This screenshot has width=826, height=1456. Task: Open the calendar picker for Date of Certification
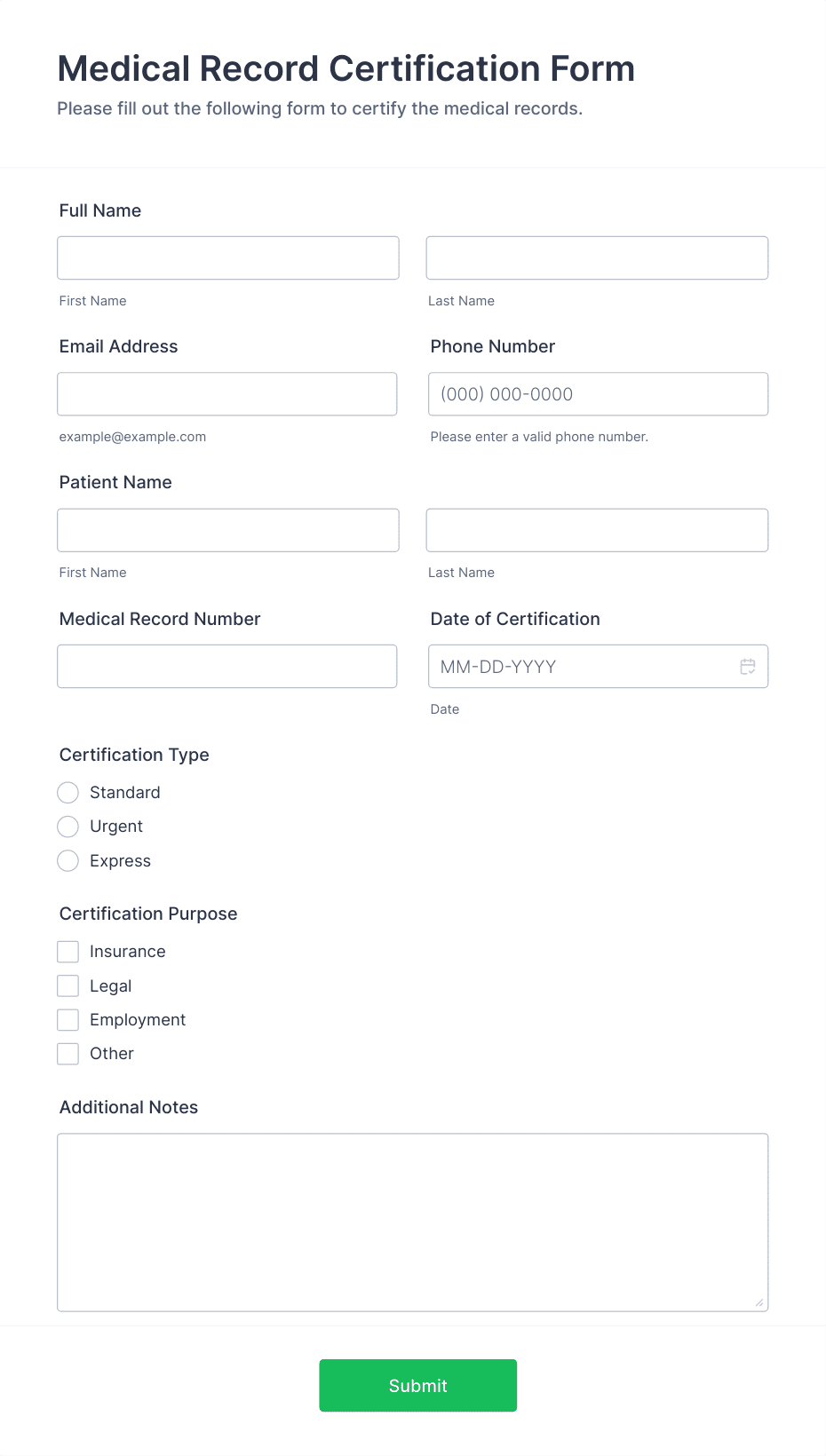[748, 666]
